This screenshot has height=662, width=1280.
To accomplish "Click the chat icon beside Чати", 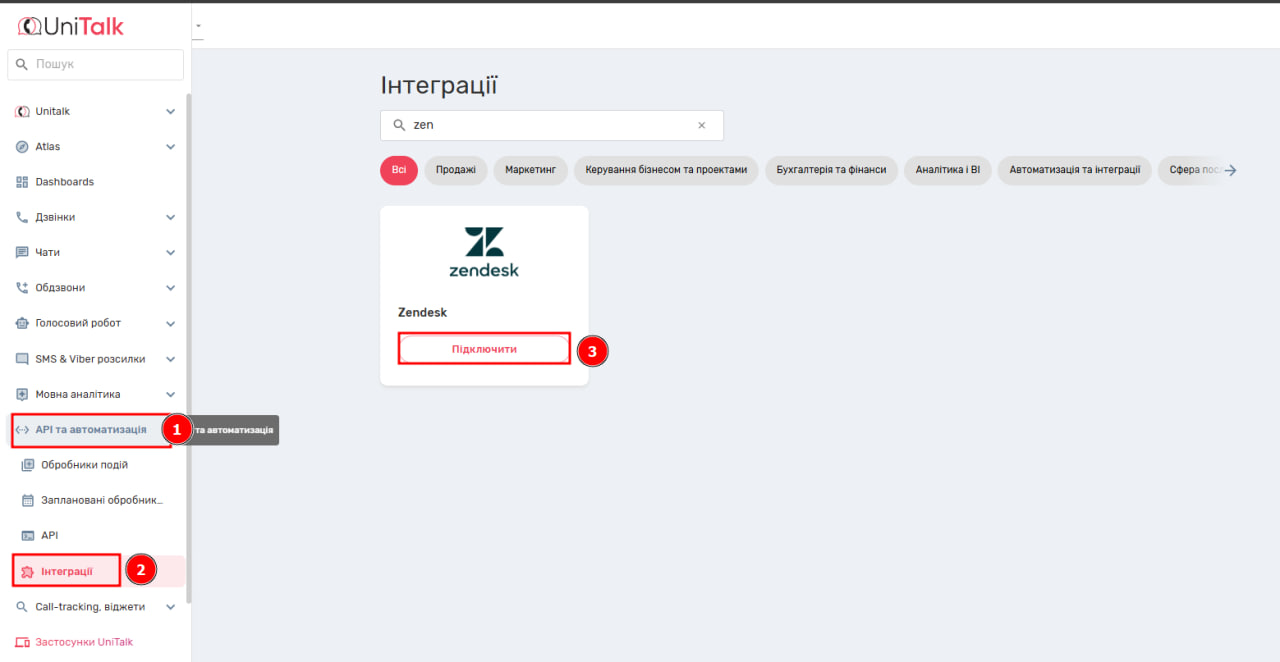I will pos(22,253).
